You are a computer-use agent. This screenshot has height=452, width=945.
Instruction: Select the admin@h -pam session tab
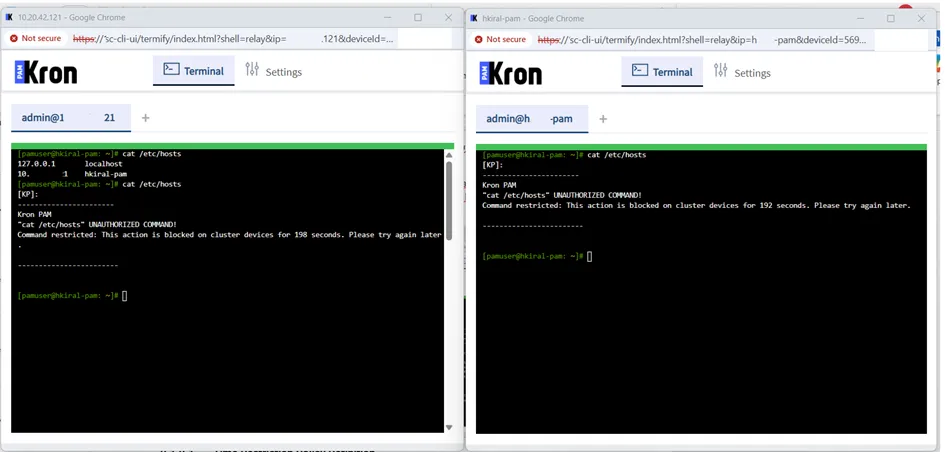click(x=532, y=119)
